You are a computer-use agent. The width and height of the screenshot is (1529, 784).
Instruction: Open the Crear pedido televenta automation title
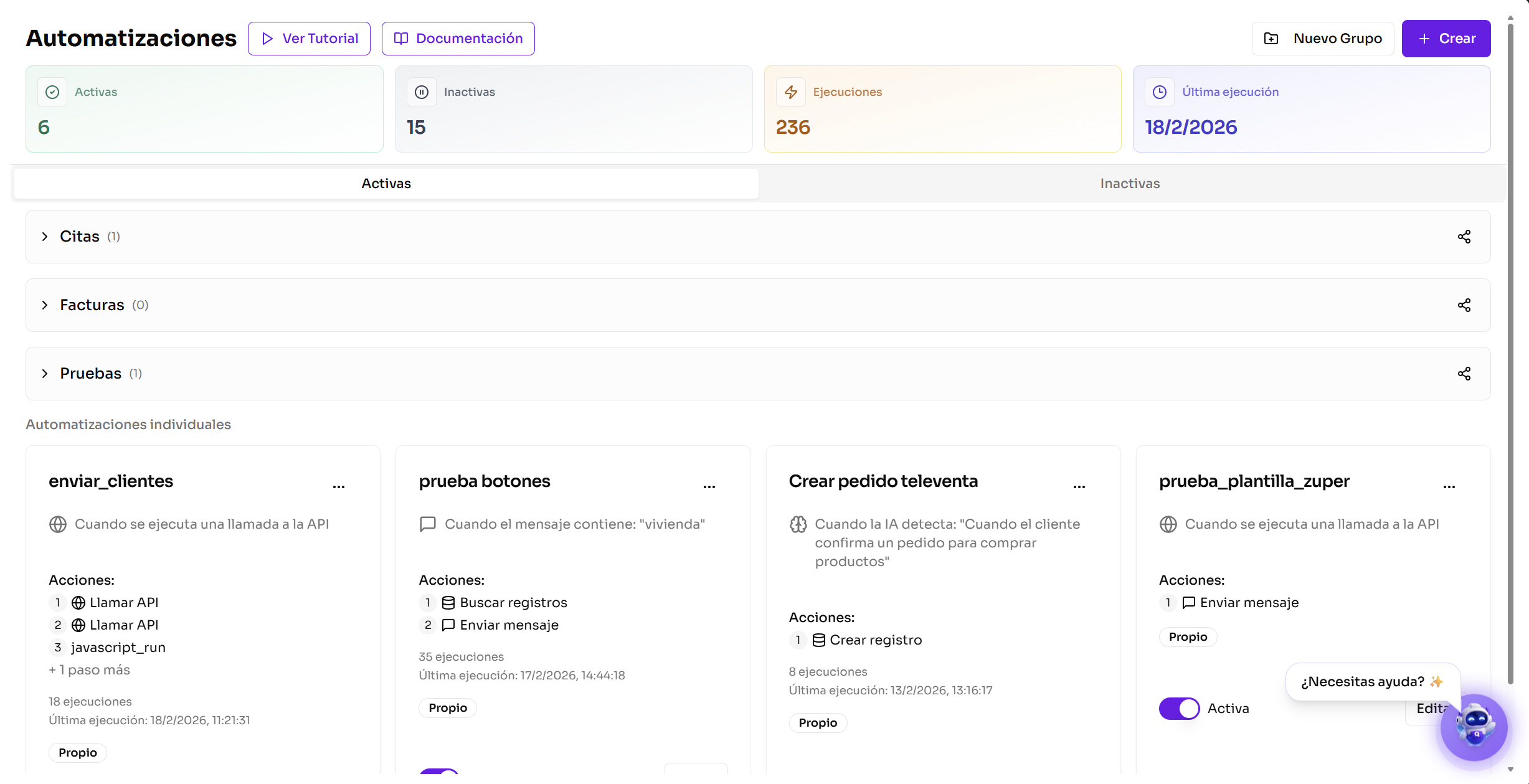(x=883, y=481)
